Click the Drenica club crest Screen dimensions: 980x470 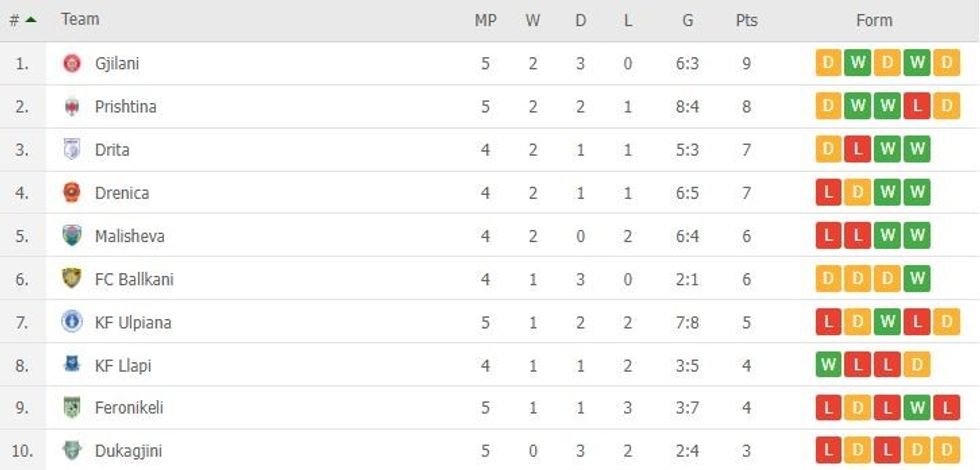(x=71, y=193)
